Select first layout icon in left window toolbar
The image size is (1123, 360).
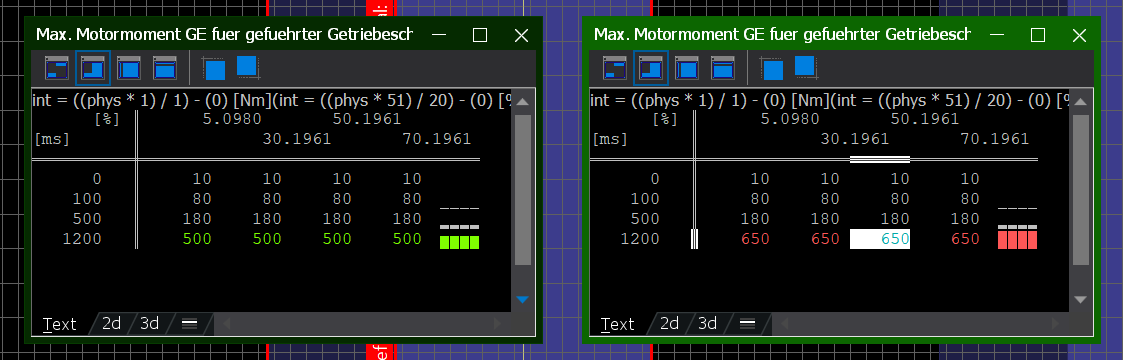tap(57, 69)
